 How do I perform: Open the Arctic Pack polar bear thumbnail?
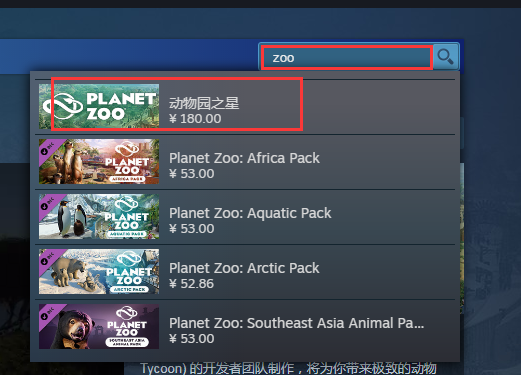[x=99, y=271]
